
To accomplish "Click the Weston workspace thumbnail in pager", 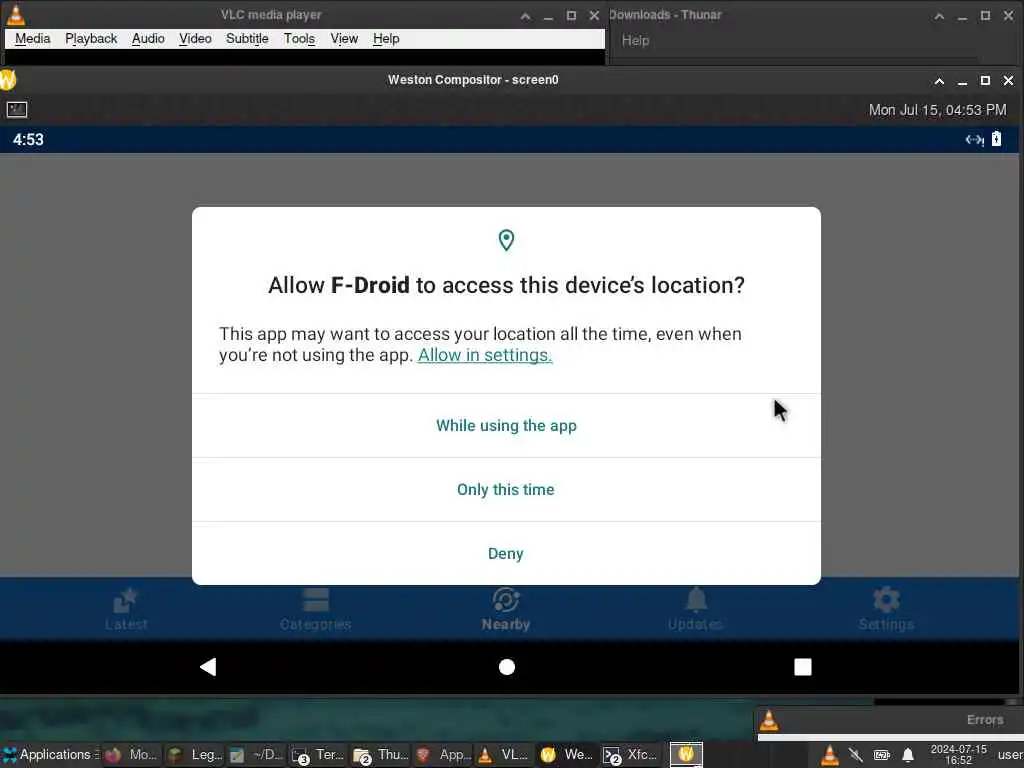I will click(686, 754).
